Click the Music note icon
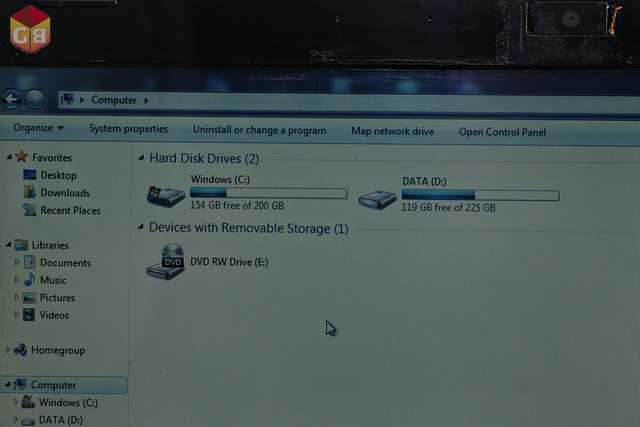Screen dimensions: 640x427 point(29,280)
